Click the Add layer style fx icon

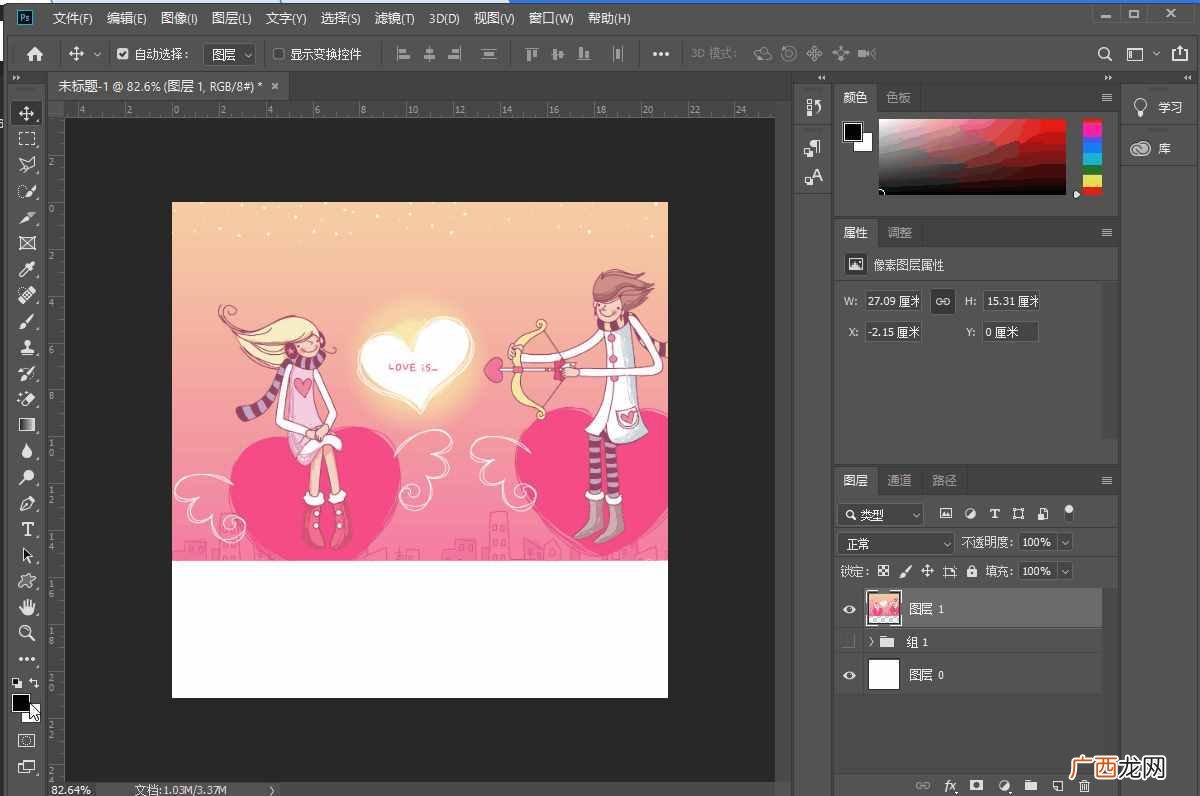(950, 786)
